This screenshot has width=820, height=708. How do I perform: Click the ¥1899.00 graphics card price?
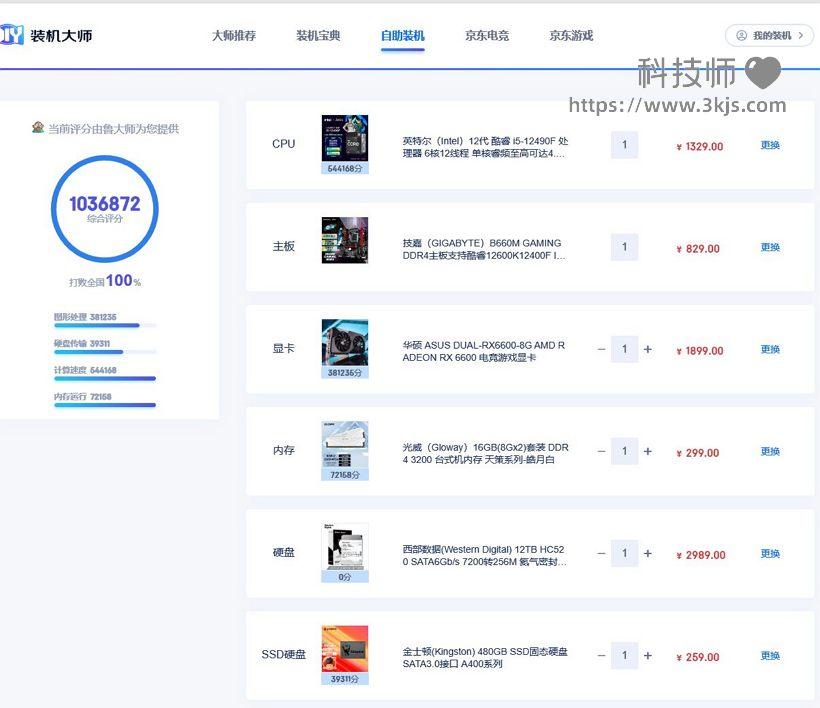pos(700,350)
